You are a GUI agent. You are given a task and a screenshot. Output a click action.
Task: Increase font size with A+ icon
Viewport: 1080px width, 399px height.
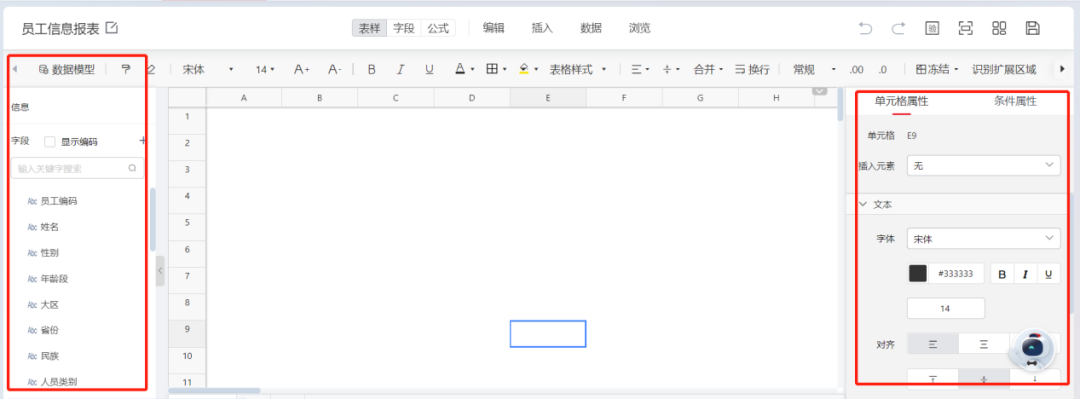[x=302, y=69]
